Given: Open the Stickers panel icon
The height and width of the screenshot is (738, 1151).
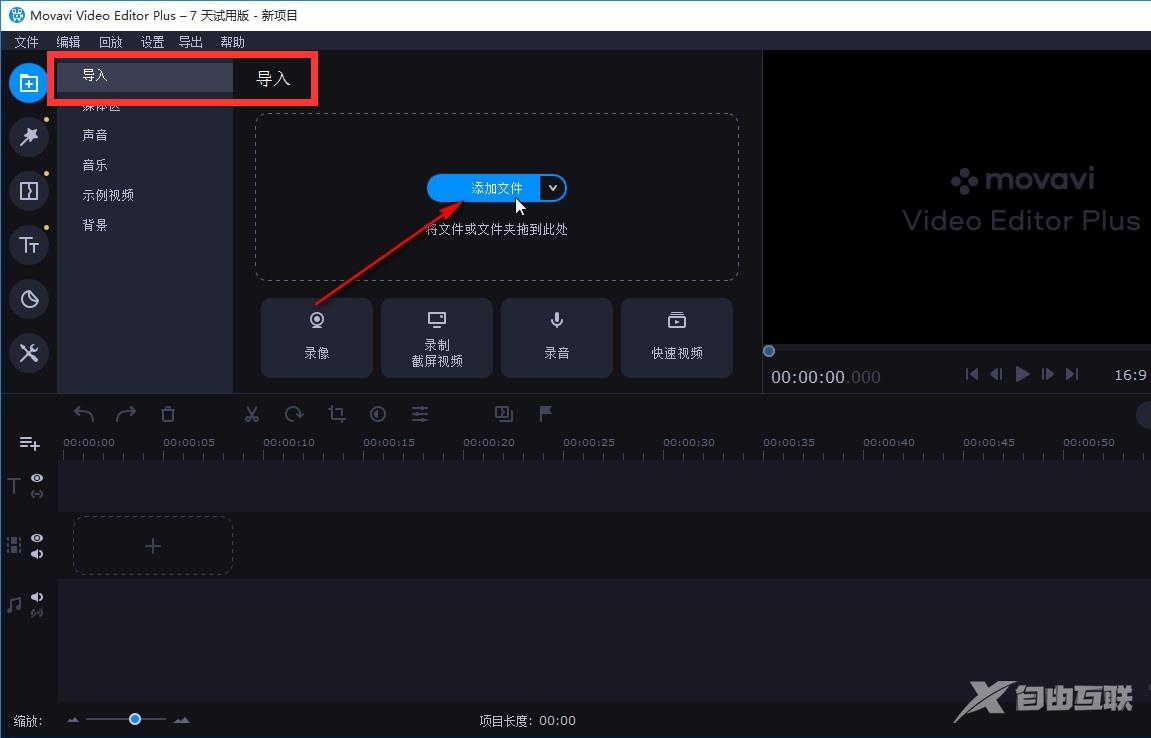Looking at the screenshot, I should (29, 299).
